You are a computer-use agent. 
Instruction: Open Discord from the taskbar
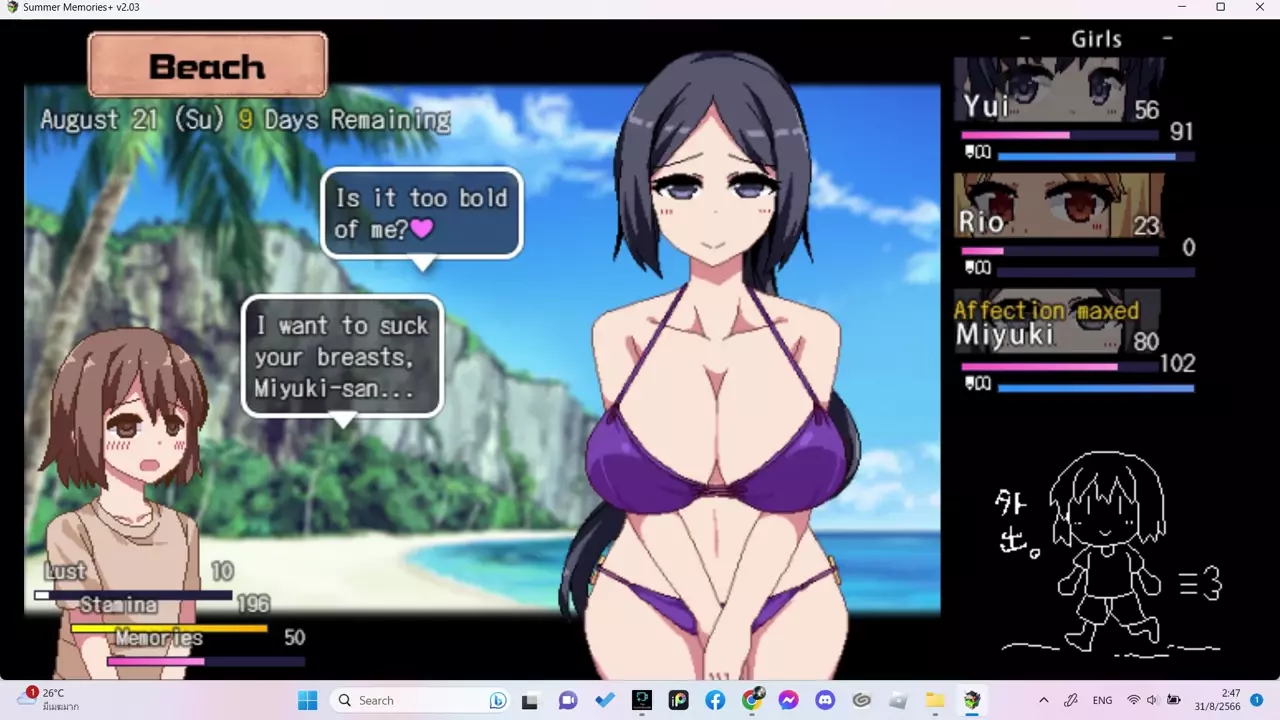pyautogui.click(x=824, y=700)
